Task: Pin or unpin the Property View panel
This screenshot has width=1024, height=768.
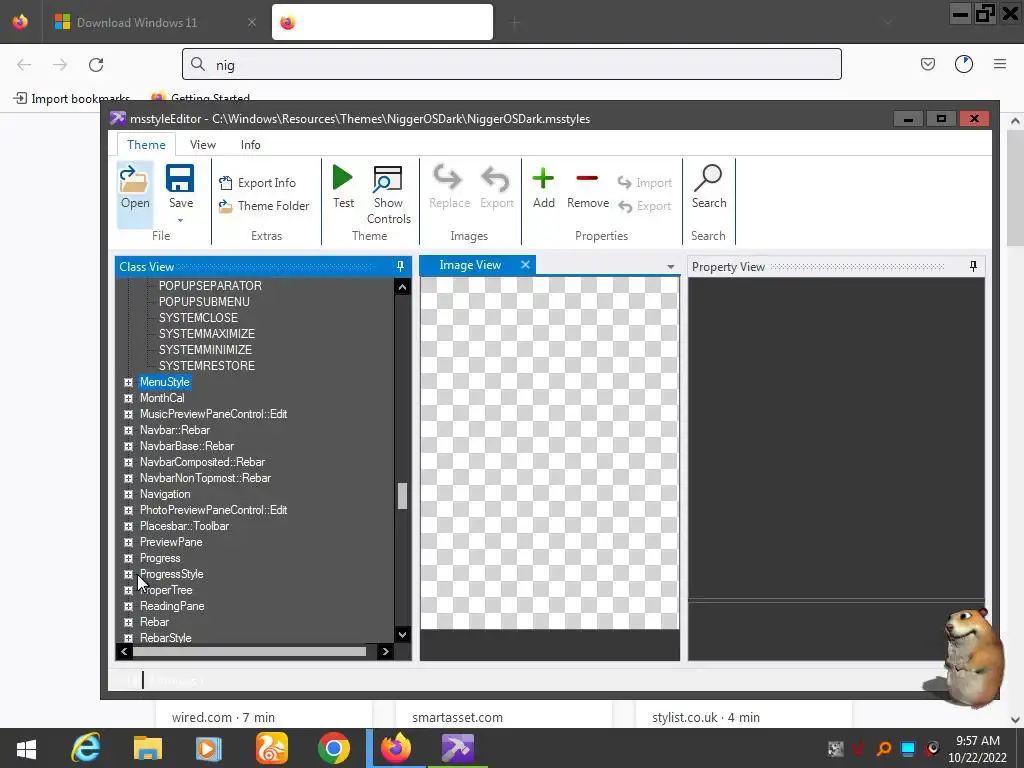Action: tap(973, 266)
